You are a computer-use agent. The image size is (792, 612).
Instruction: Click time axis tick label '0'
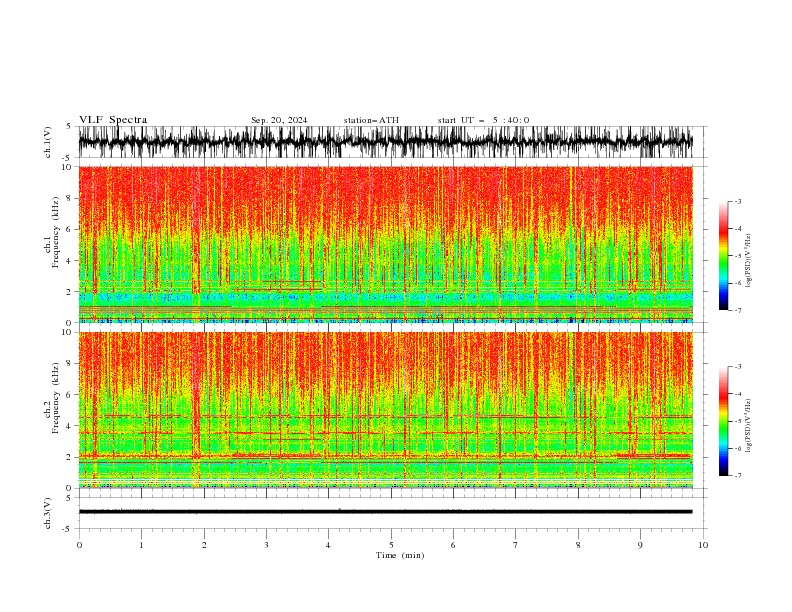tap(79, 545)
